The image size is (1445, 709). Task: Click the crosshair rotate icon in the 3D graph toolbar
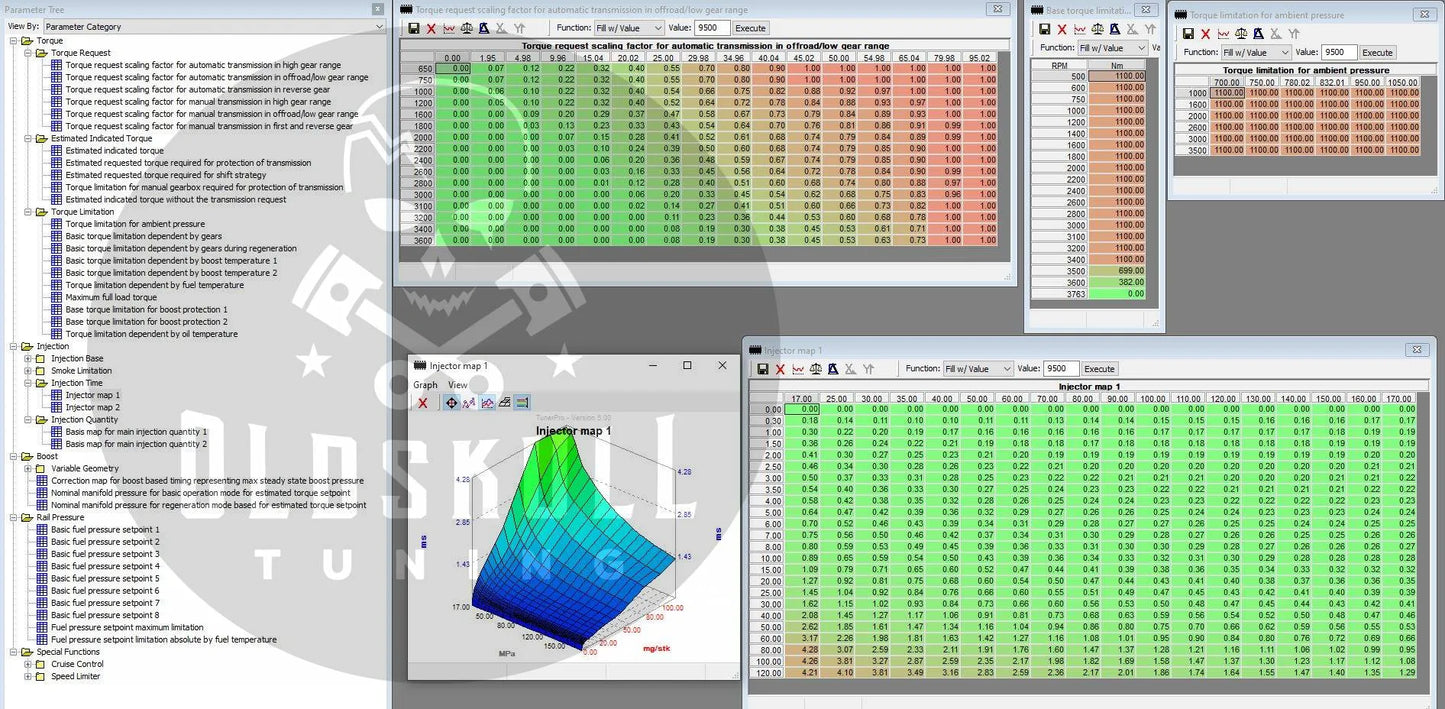451,403
